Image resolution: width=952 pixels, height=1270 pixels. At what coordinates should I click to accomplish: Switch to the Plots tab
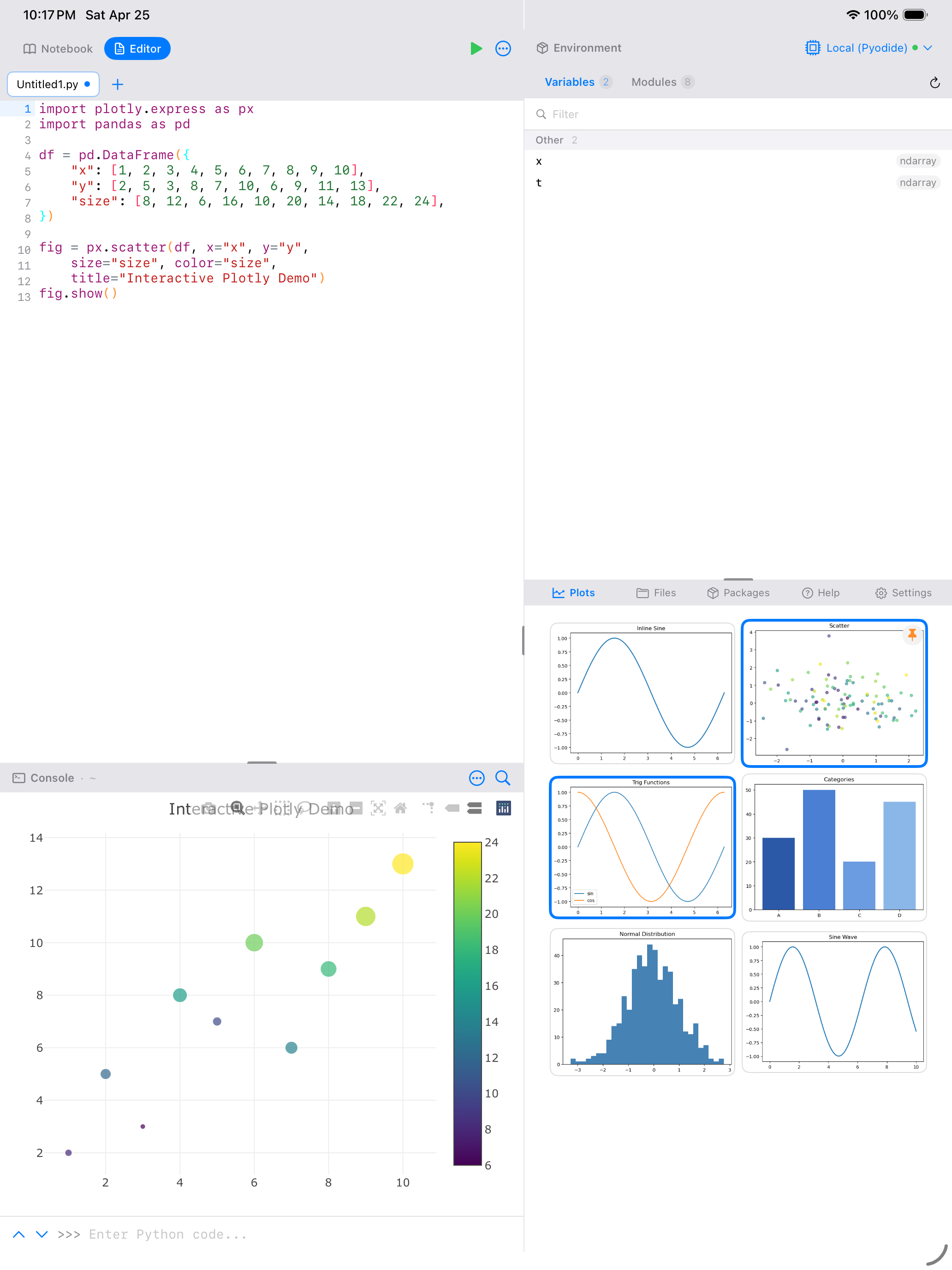573,593
